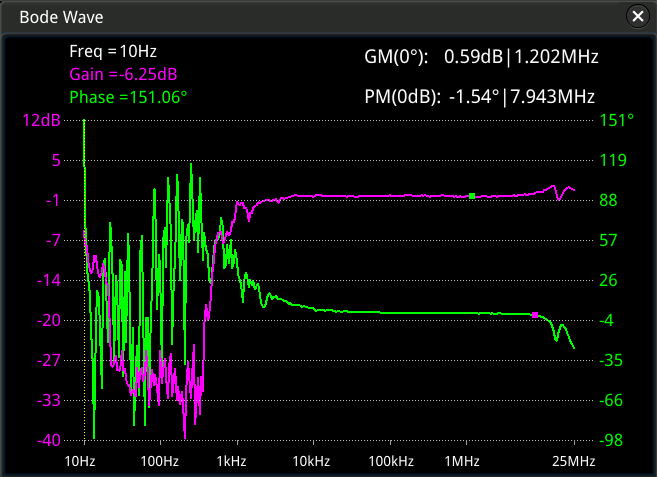657x477 pixels.
Task: Click the 88 phase axis label
Action: coord(608,200)
